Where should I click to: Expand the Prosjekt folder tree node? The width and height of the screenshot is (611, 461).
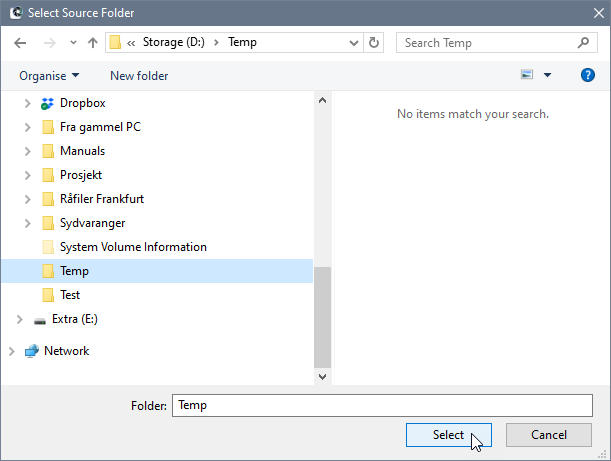point(27,175)
